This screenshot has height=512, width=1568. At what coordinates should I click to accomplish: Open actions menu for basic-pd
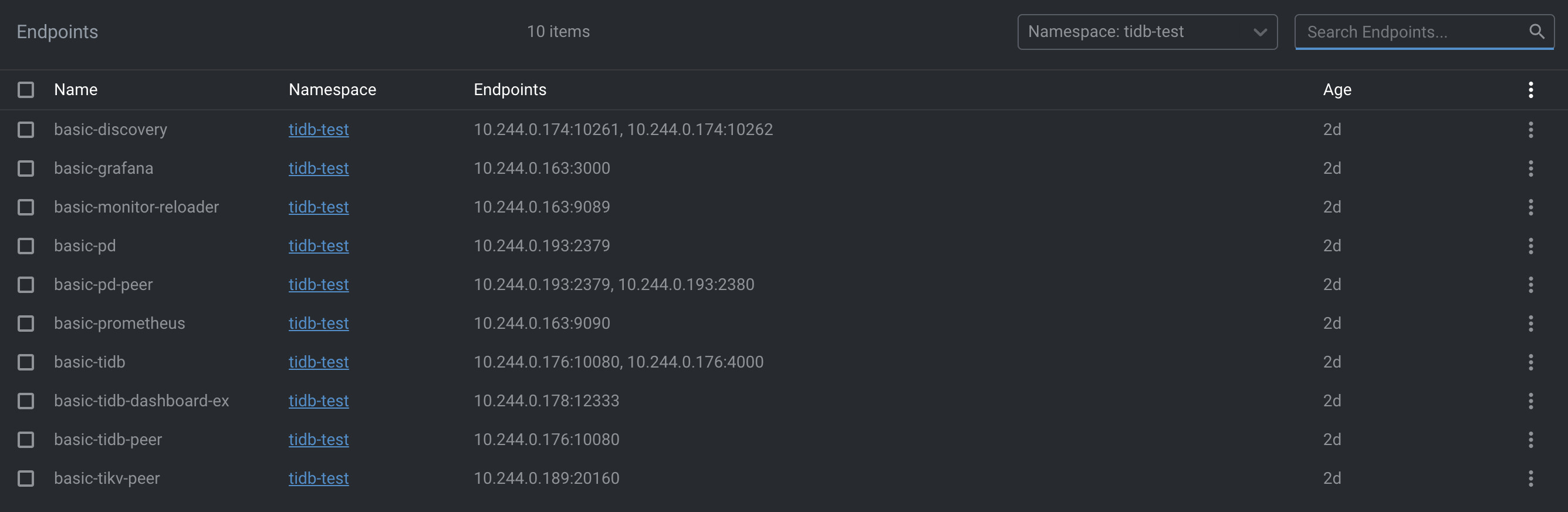coord(1530,246)
